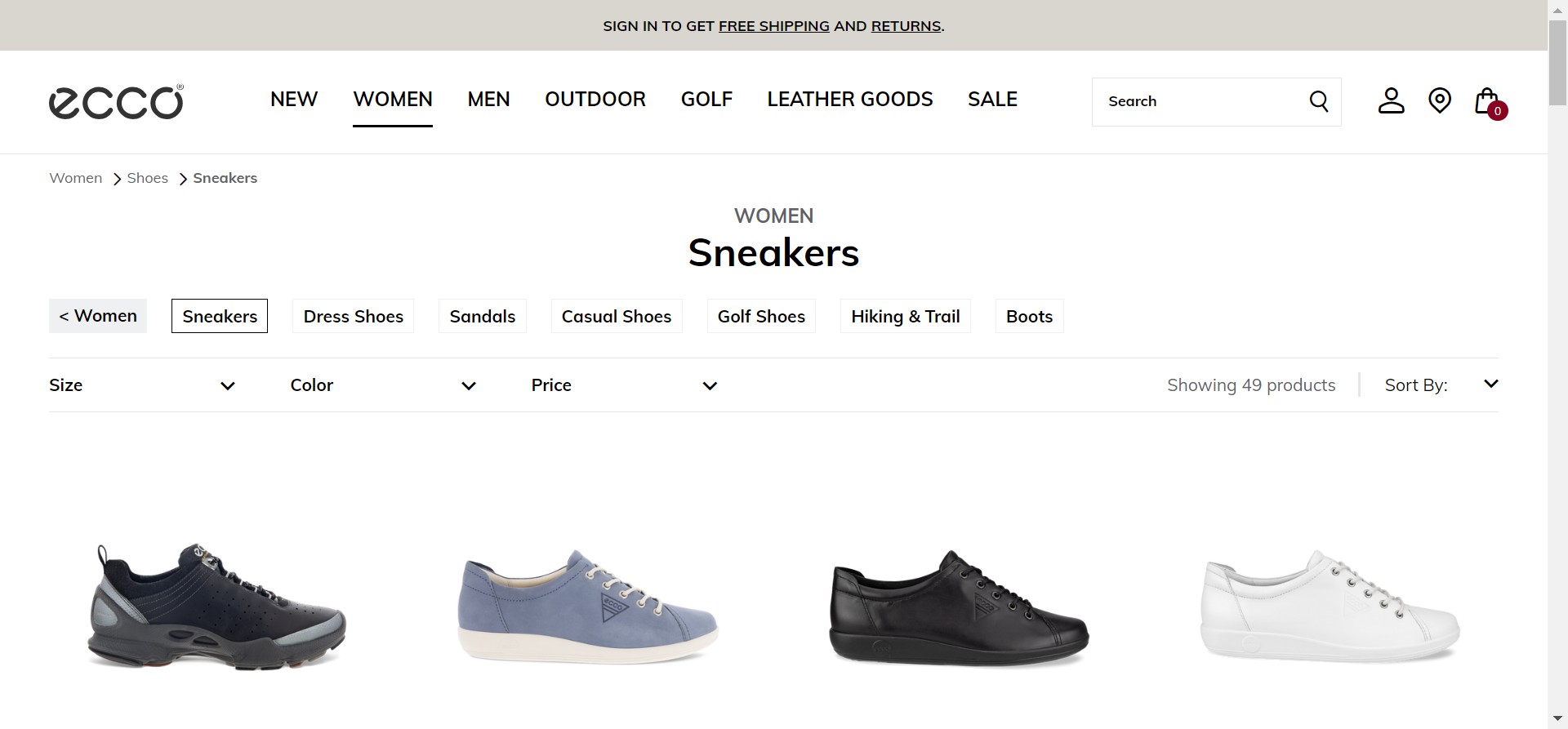Open the Sort By dropdown
This screenshot has width=1568, height=729.
(x=1441, y=385)
